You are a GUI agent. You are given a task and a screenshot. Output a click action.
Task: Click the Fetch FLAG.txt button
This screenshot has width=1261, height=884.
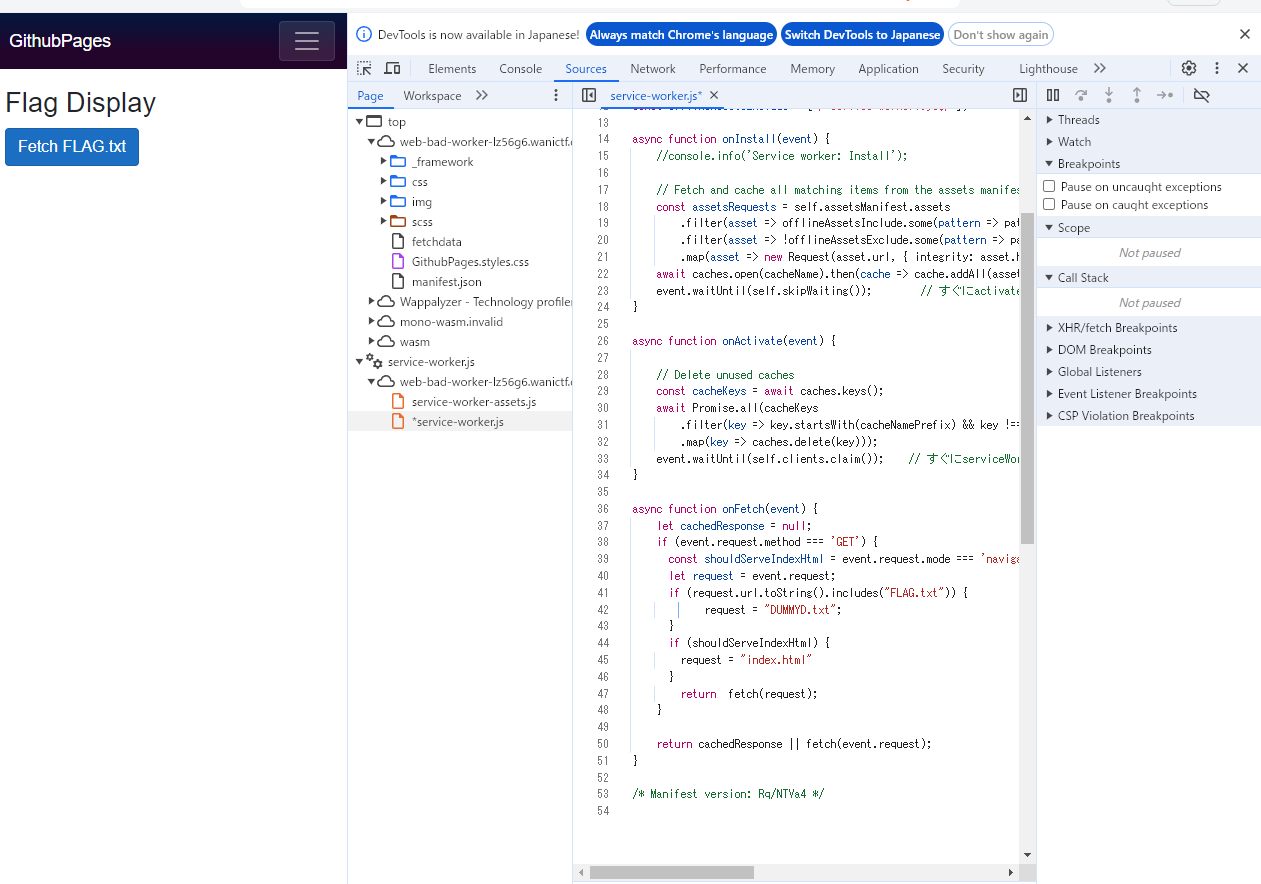[72, 147]
